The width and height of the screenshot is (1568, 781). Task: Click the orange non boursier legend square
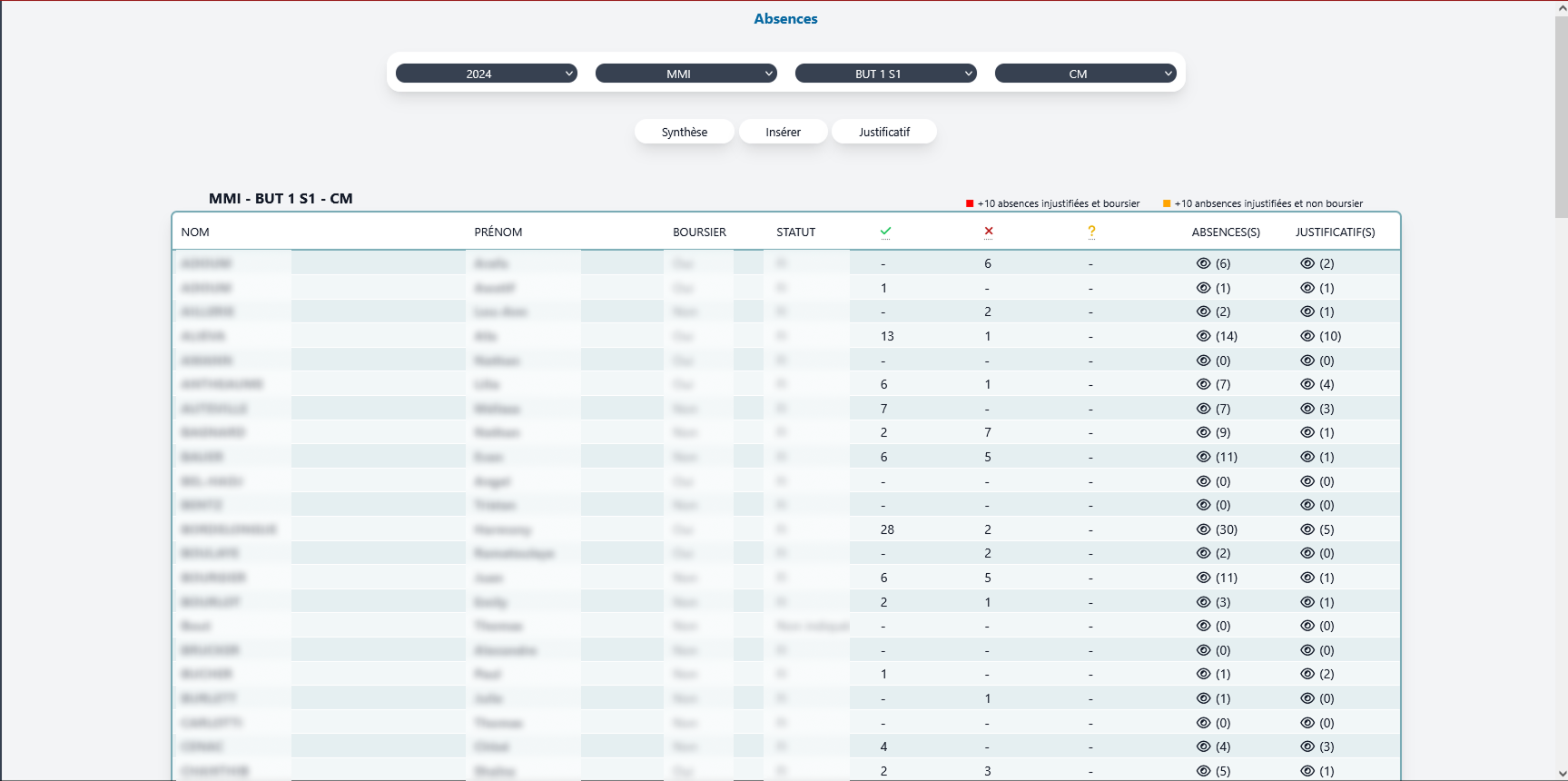tap(1167, 203)
